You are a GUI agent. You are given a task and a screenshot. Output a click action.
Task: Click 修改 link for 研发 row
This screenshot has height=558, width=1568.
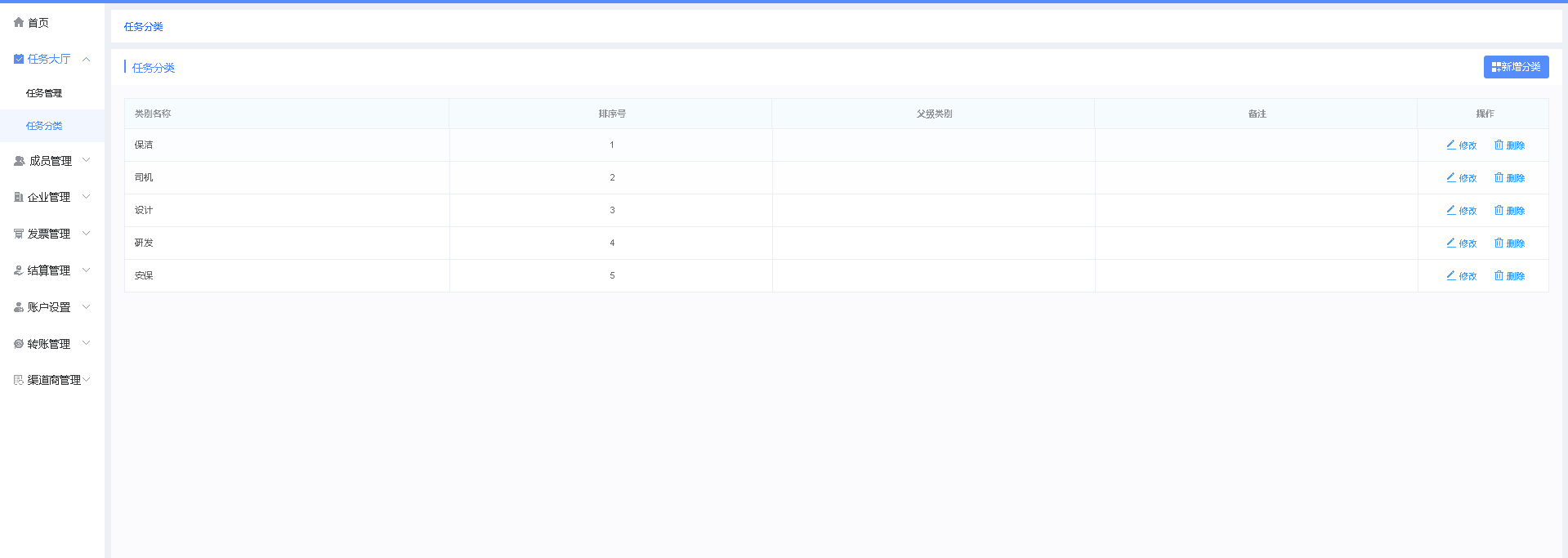coord(1467,243)
